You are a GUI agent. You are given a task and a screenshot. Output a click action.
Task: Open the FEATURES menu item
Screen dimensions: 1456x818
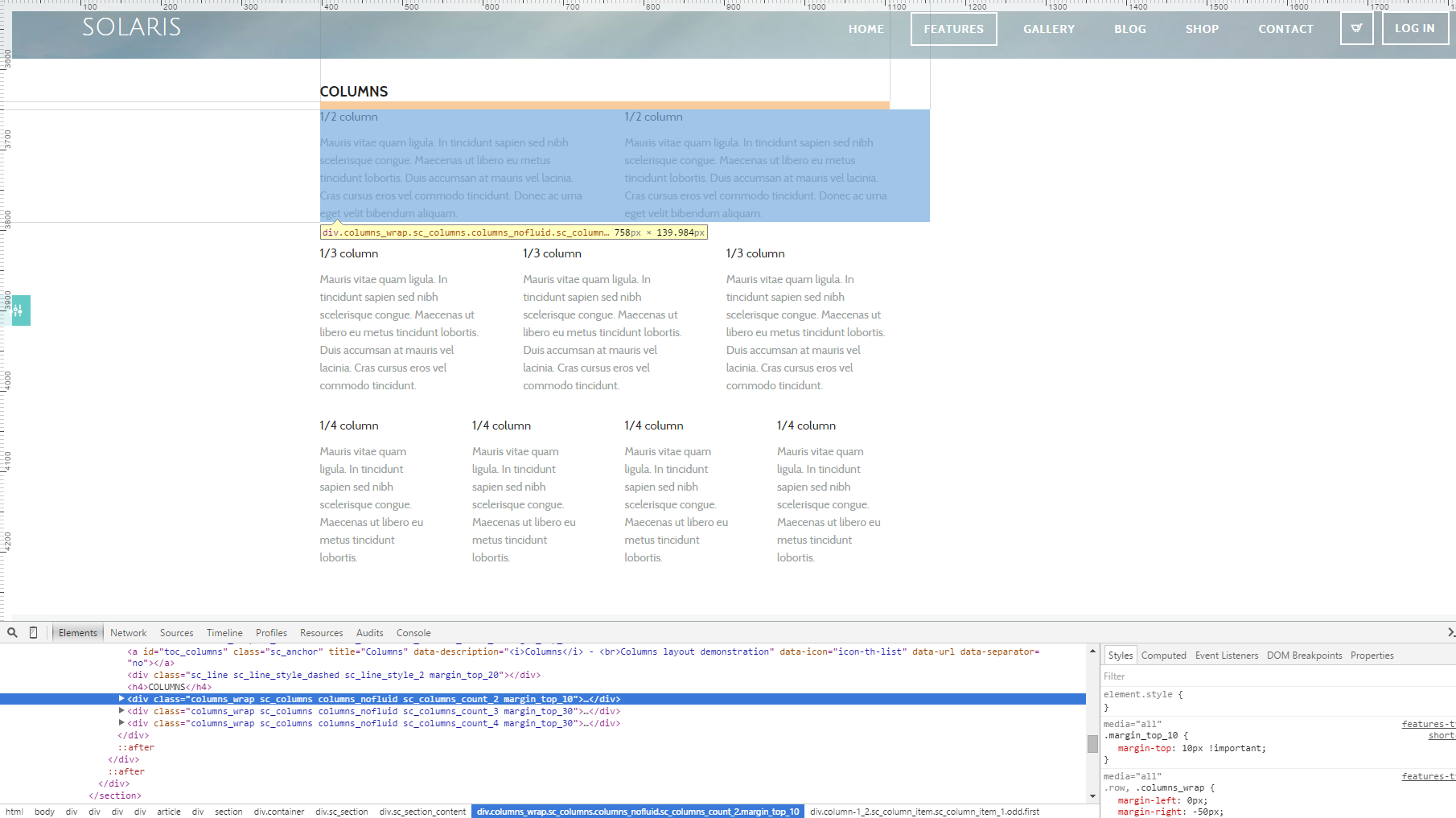click(953, 29)
